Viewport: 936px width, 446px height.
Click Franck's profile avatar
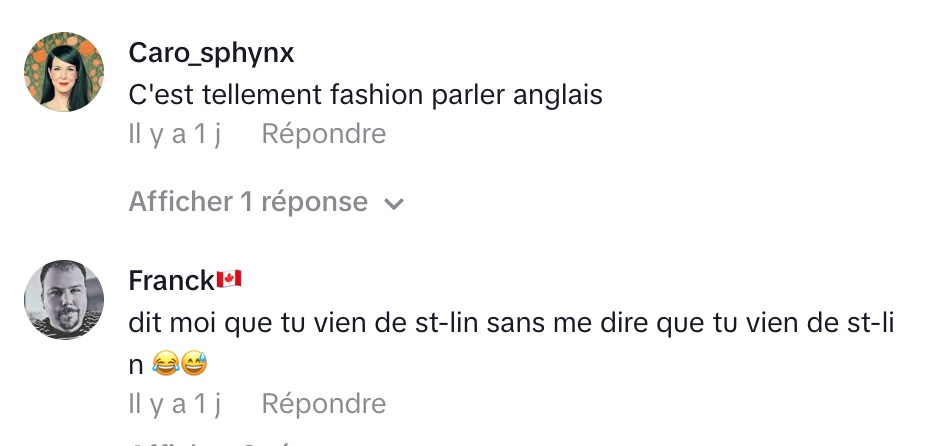pos(63,300)
